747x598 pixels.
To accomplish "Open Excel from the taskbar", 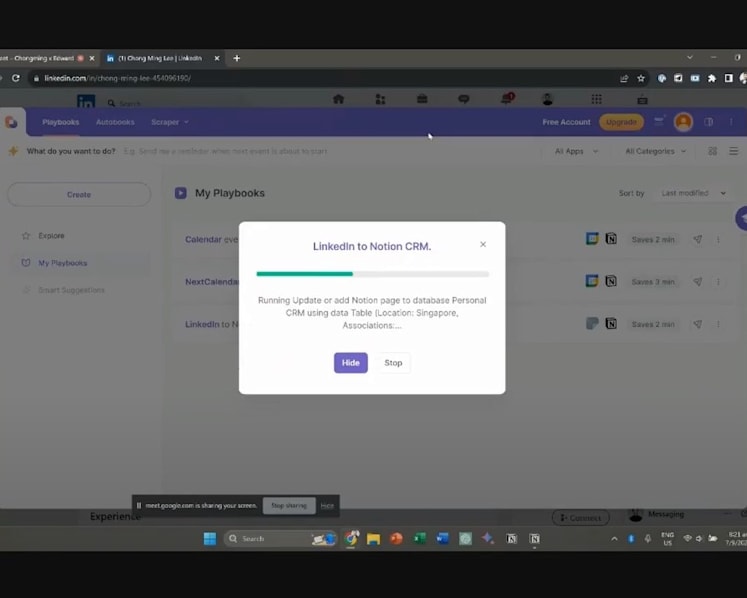I will point(419,538).
